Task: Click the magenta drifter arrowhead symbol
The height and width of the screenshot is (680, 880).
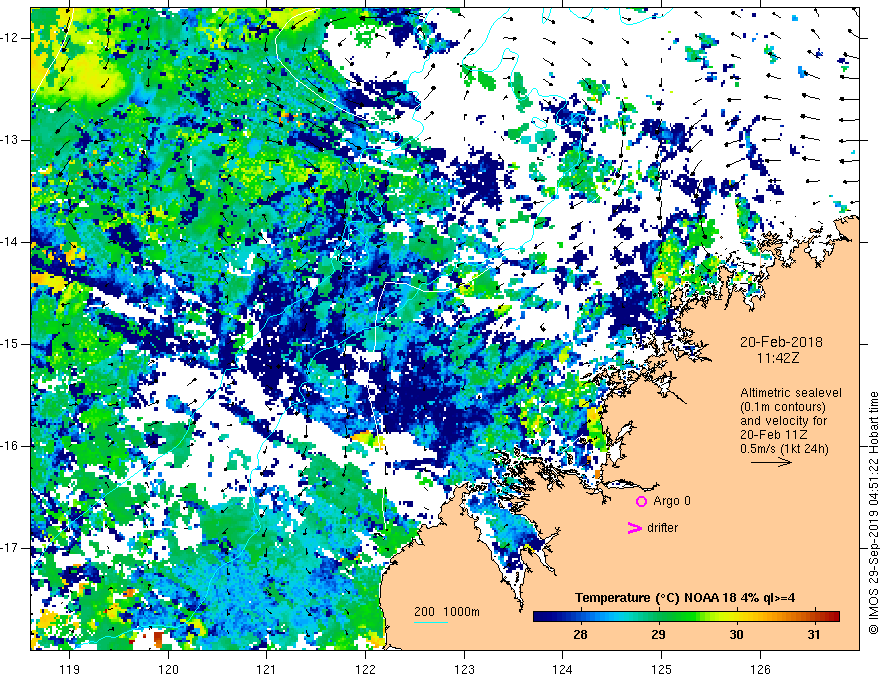Action: pyautogui.click(x=633, y=528)
